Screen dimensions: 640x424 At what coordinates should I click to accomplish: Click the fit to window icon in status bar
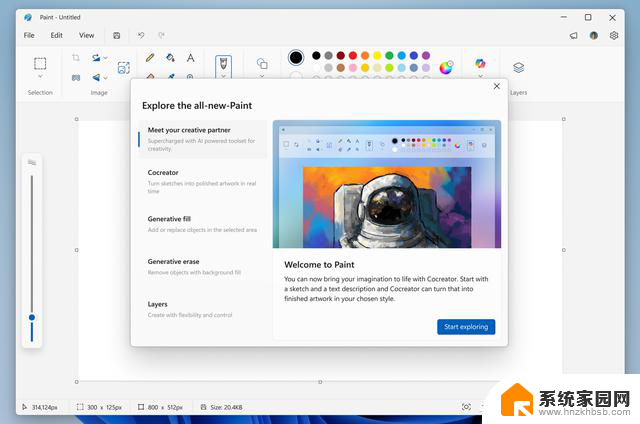pyautogui.click(x=466, y=407)
